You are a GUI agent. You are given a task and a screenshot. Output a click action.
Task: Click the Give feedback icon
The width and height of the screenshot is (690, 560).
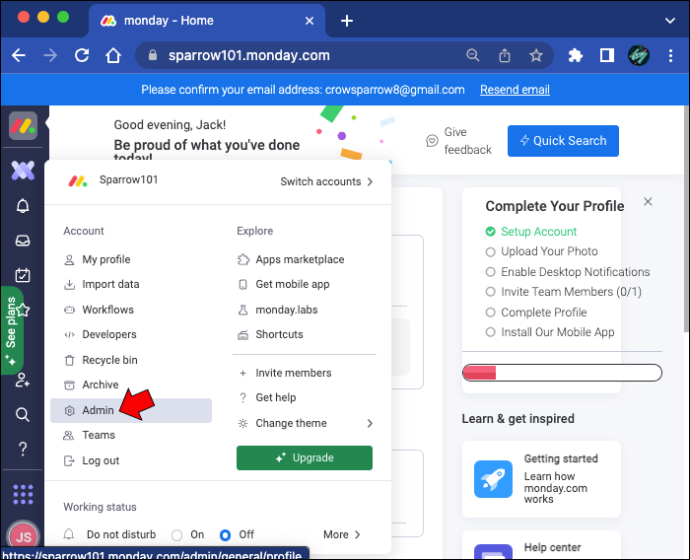tap(432, 141)
